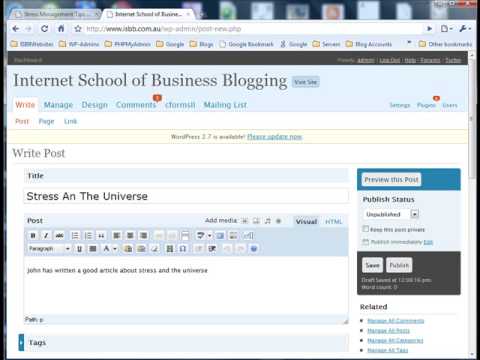Open Manage All Comments link

(396, 321)
